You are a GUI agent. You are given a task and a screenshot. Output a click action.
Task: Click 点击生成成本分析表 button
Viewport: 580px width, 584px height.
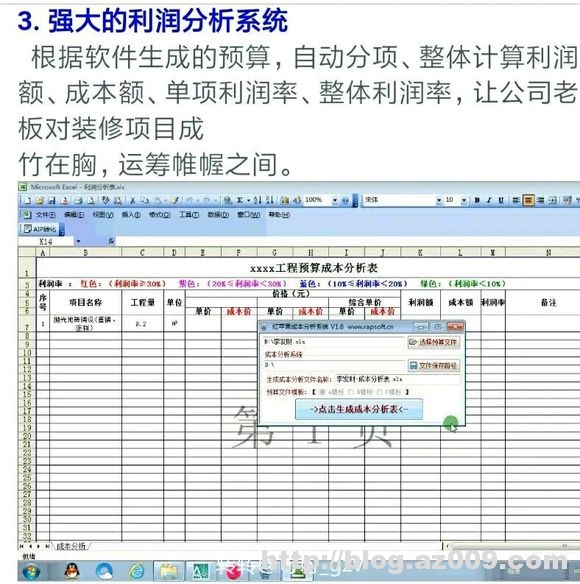click(x=359, y=409)
